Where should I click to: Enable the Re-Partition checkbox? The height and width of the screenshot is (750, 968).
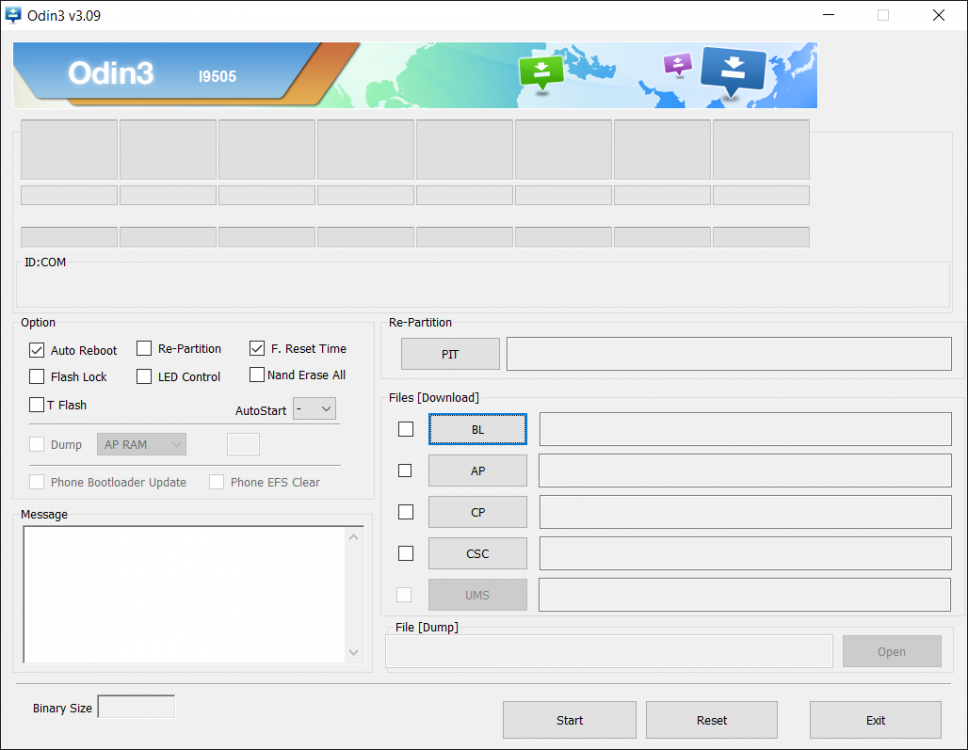tap(144, 349)
